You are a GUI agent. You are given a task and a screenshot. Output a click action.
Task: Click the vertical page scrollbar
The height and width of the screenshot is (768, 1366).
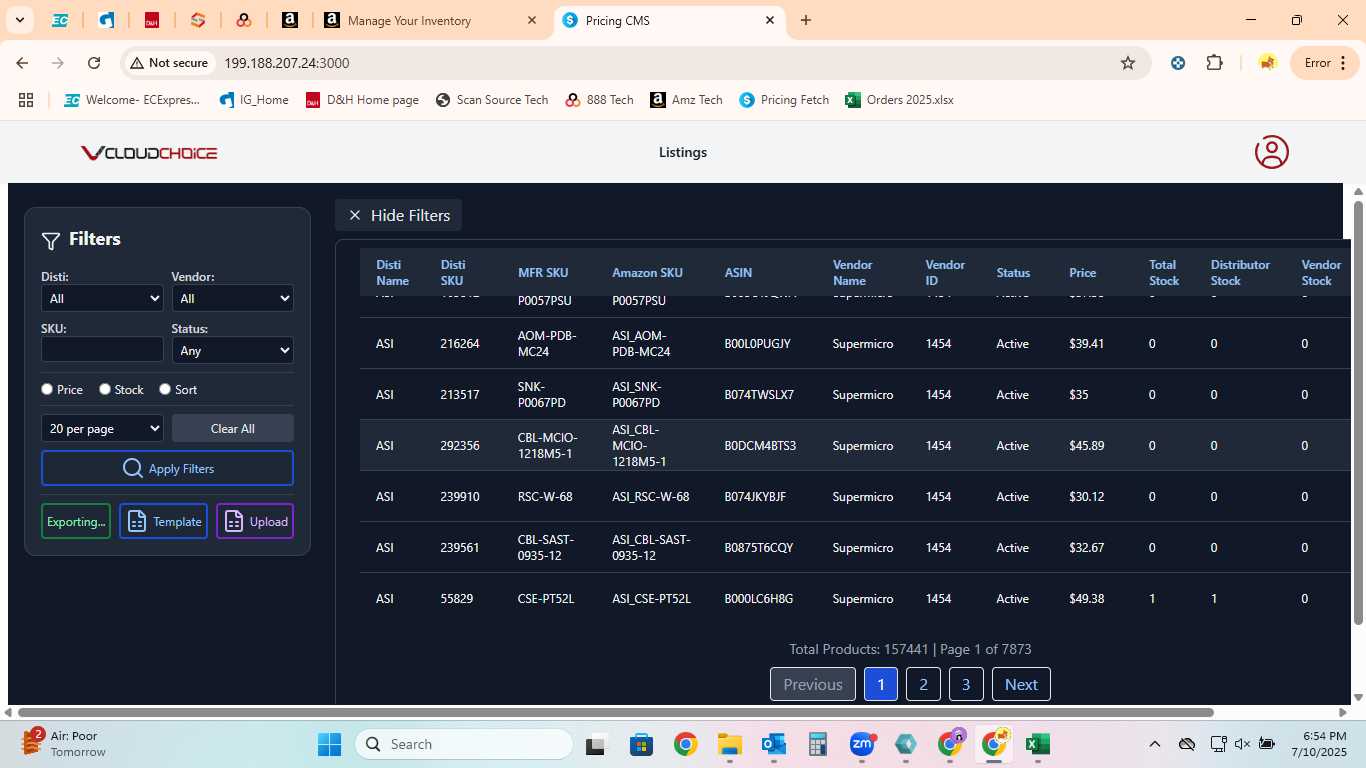pos(1358,412)
